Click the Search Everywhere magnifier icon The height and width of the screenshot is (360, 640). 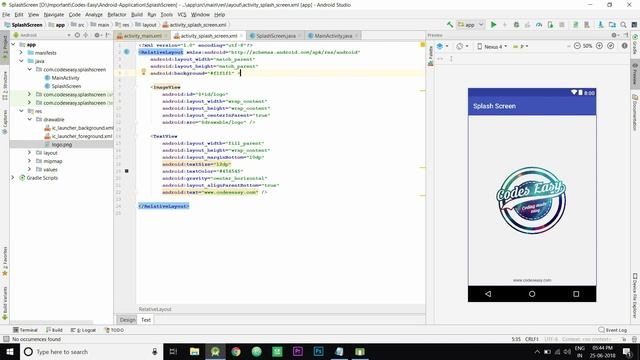623,25
